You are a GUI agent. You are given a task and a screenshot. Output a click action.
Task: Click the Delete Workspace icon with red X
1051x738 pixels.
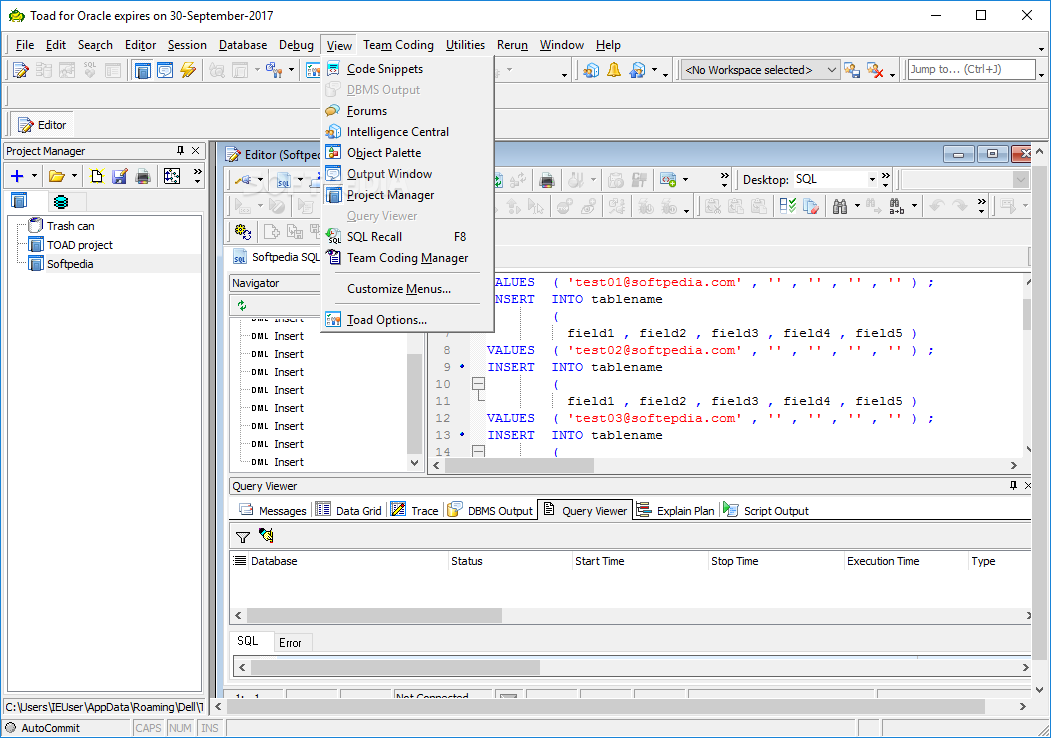(x=875, y=70)
